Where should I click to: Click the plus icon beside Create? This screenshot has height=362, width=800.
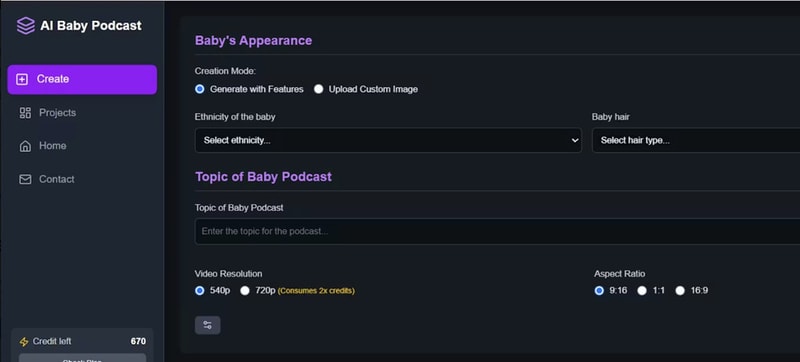pyautogui.click(x=22, y=80)
